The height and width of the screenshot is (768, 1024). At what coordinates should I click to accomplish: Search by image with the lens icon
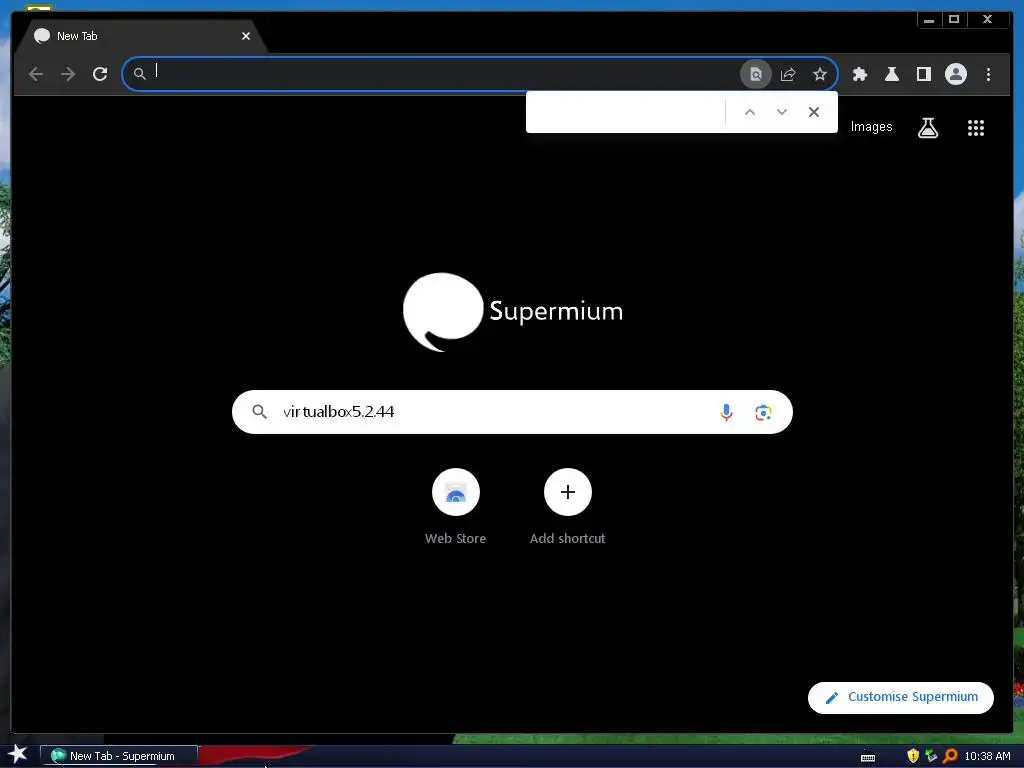click(x=763, y=413)
